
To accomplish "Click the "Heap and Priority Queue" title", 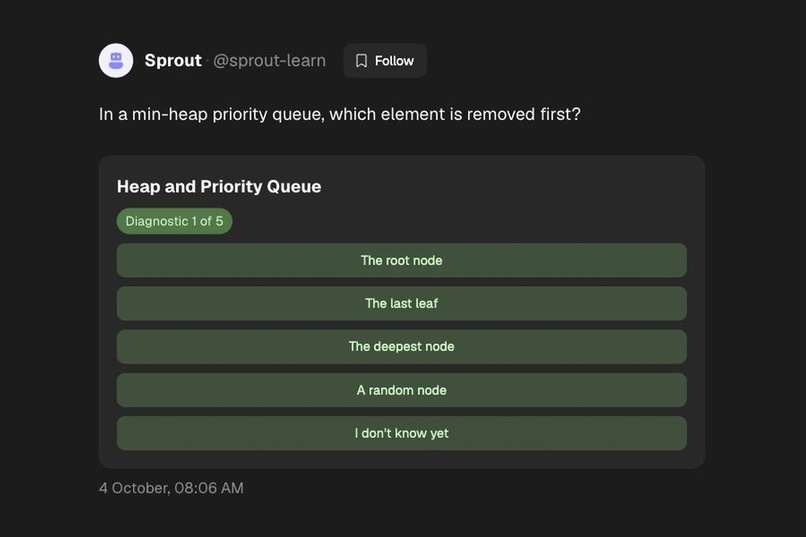I will pyautogui.click(x=219, y=187).
